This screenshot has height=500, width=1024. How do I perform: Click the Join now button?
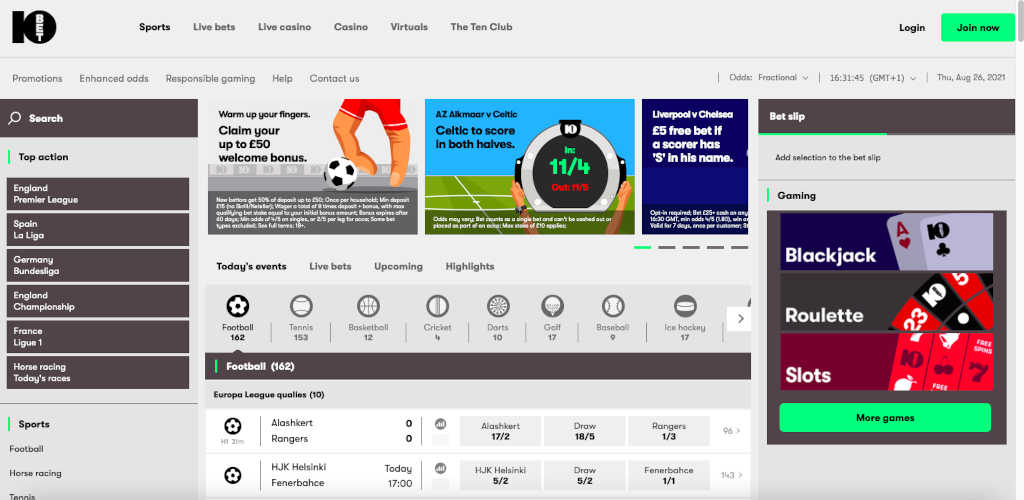[978, 27]
